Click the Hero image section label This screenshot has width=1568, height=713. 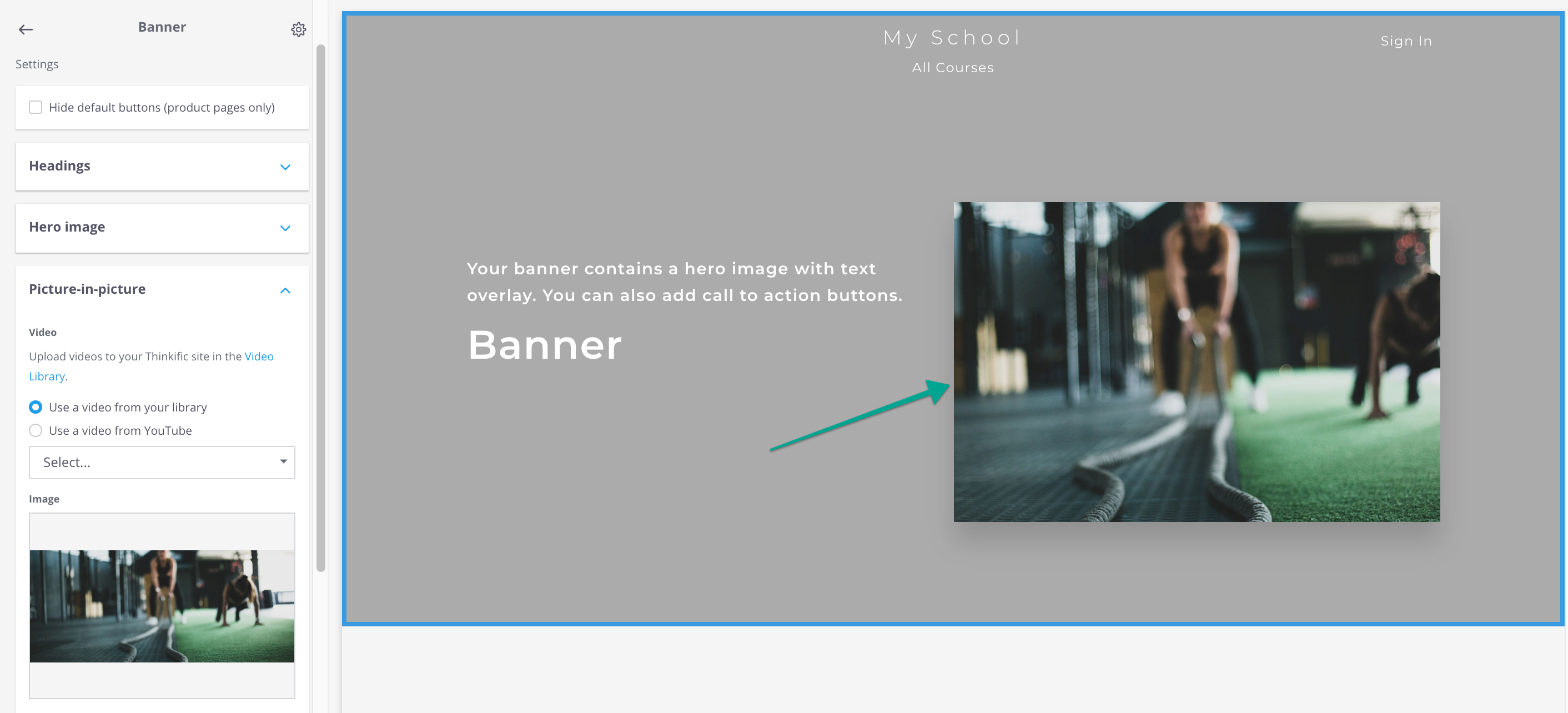tap(67, 227)
